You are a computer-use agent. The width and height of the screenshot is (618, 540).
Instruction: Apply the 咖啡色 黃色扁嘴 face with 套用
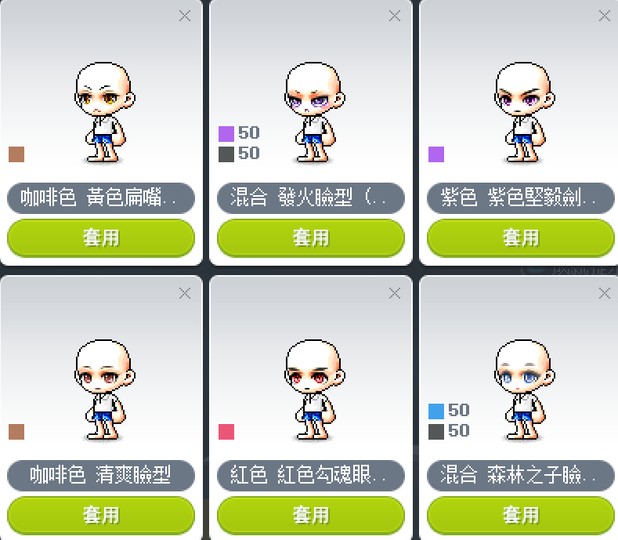[101, 238]
